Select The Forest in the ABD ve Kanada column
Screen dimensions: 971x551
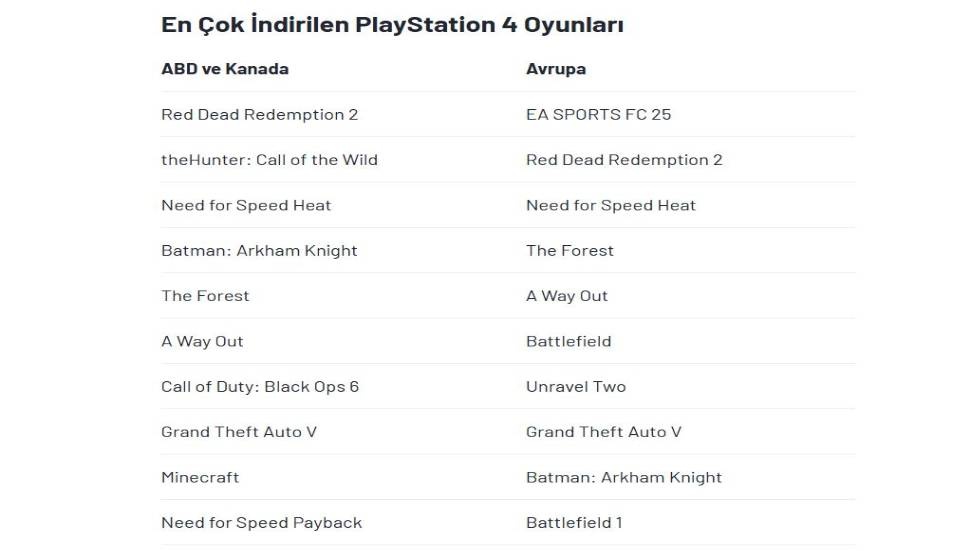point(205,296)
